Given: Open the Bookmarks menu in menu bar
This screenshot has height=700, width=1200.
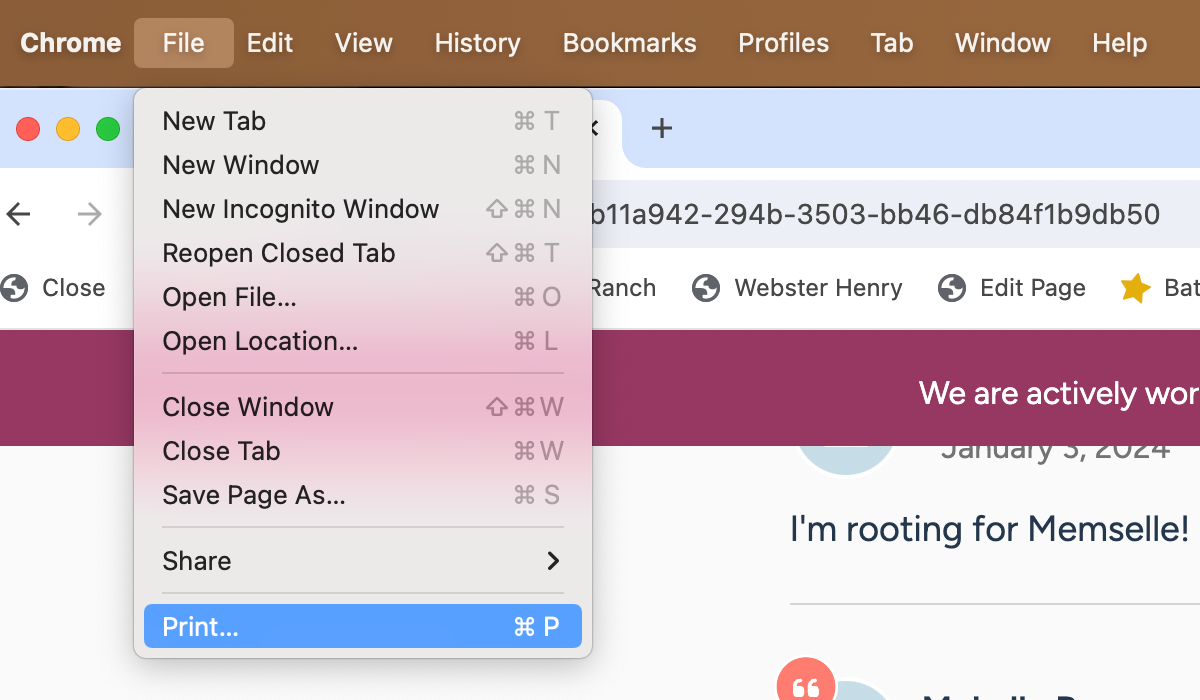Looking at the screenshot, I should point(629,43).
